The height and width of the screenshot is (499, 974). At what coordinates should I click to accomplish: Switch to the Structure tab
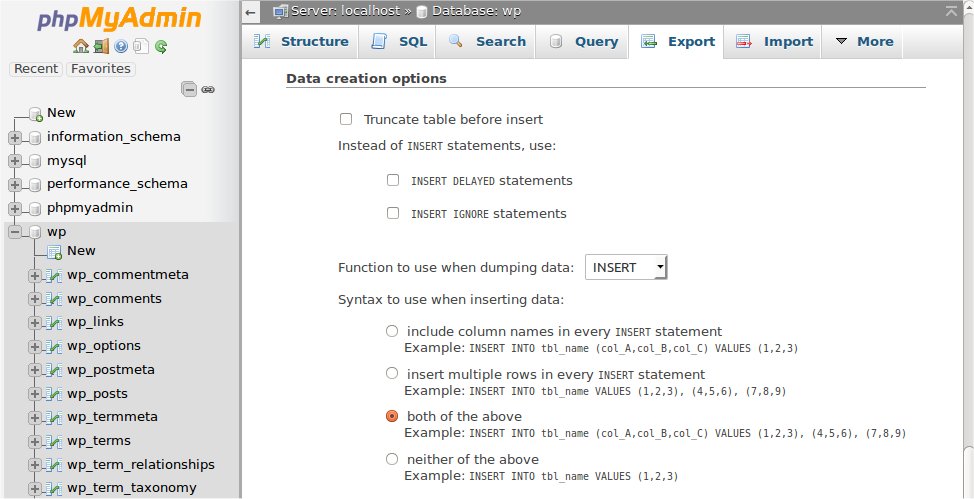pos(301,42)
